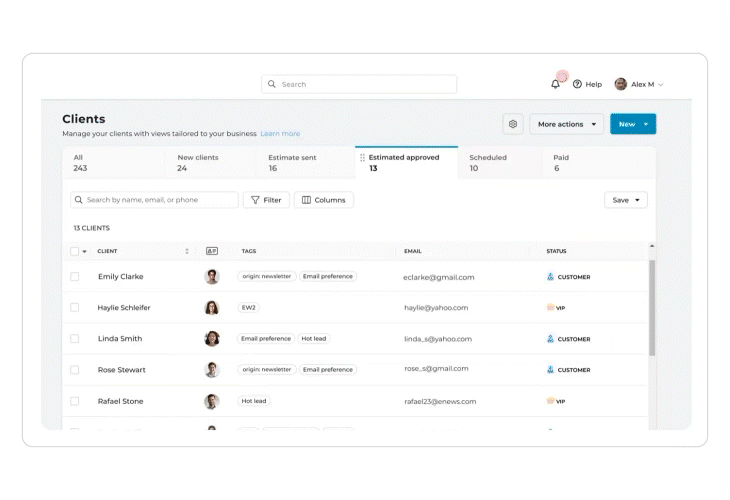The width and height of the screenshot is (730, 500).
Task: Click magnifier in client name search field
Action: tap(79, 200)
